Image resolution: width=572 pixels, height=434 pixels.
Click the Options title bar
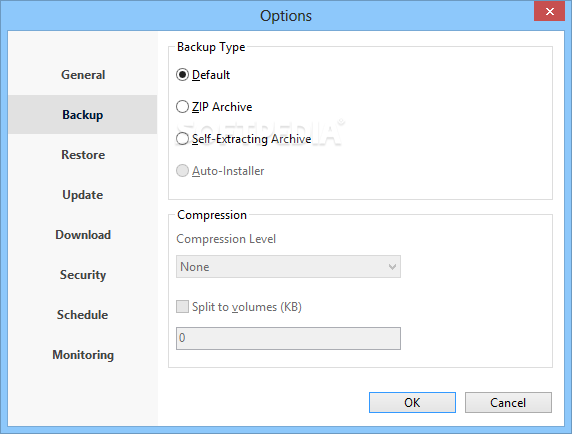pyautogui.click(x=286, y=16)
